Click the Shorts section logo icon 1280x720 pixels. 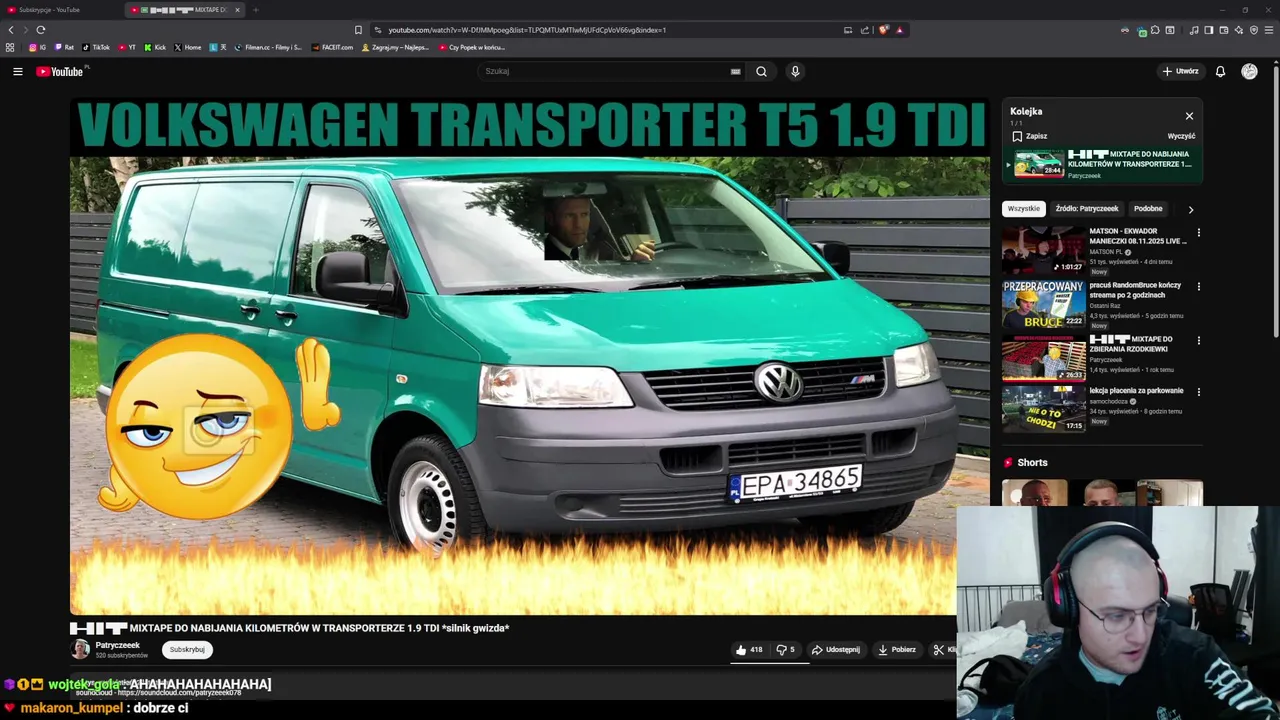tap(1008, 463)
